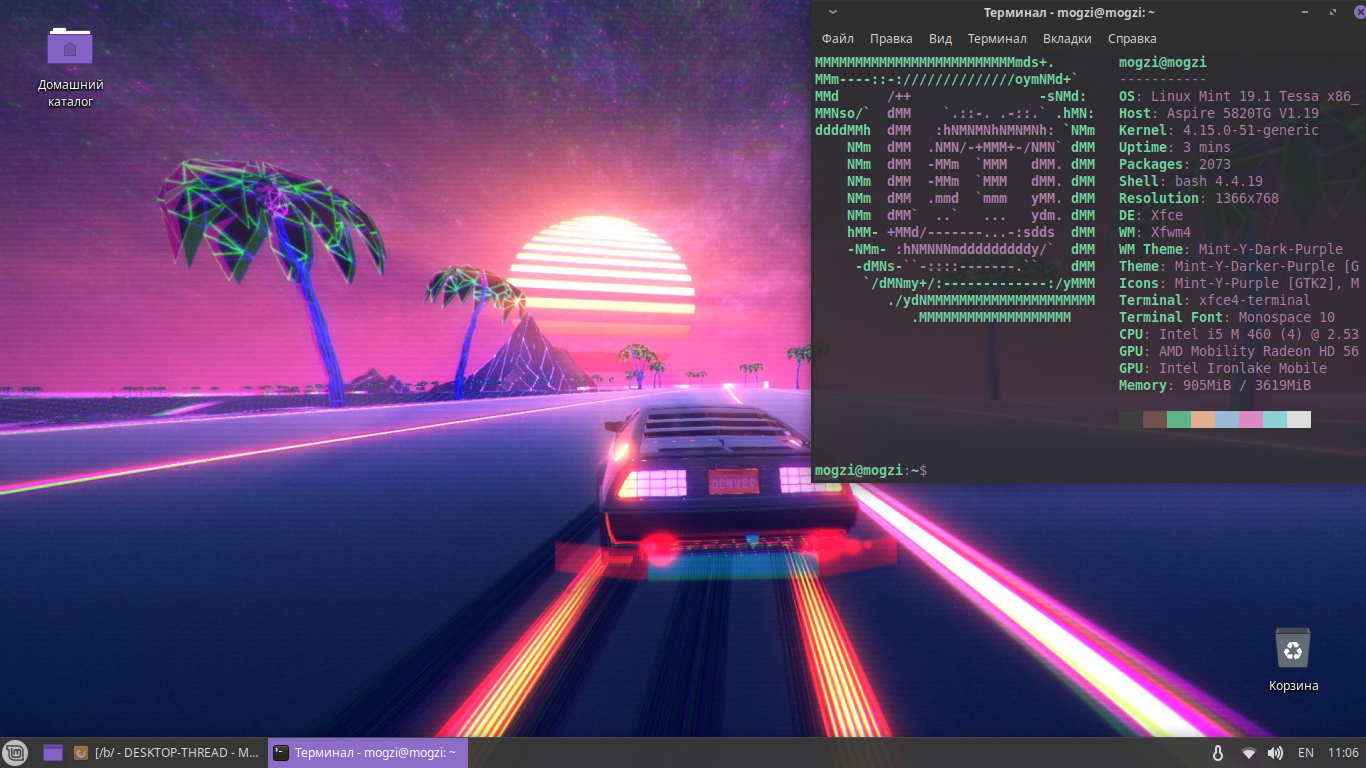
Task: Open the 11:06 panel clock
Action: [x=1343, y=753]
